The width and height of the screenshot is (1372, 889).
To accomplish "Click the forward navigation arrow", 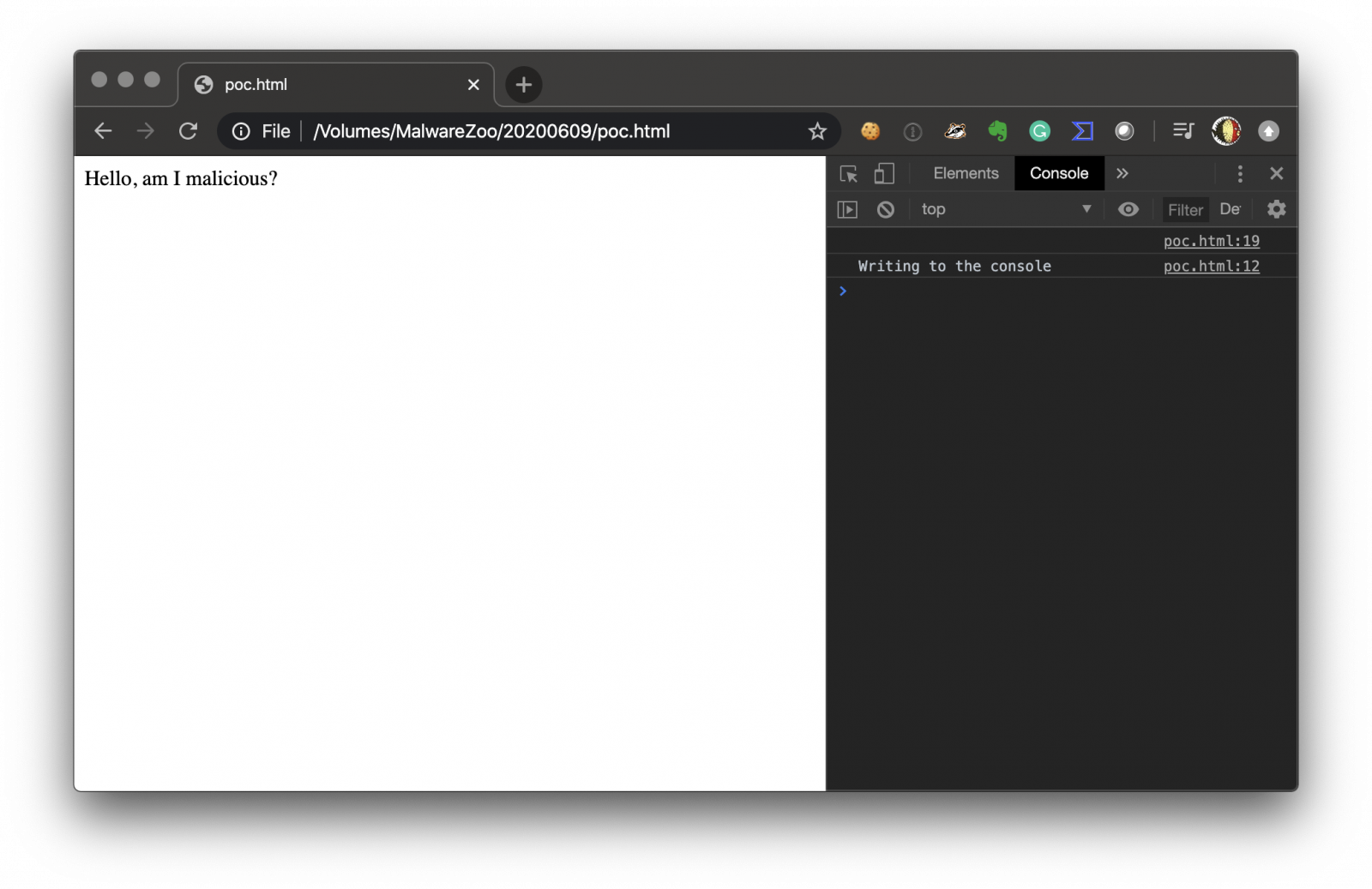I will tap(146, 131).
